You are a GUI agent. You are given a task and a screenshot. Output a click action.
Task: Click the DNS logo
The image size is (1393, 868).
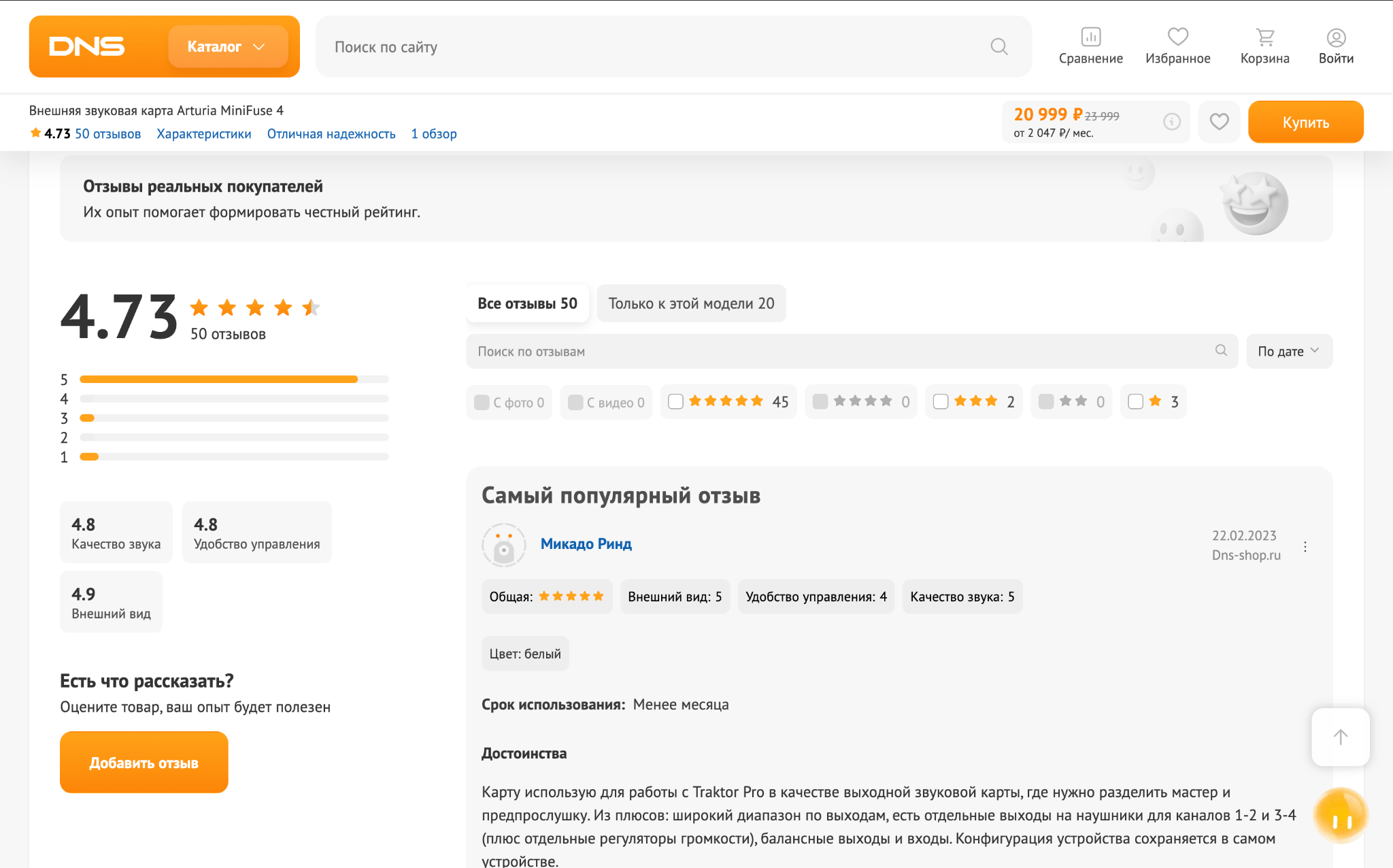[86, 46]
